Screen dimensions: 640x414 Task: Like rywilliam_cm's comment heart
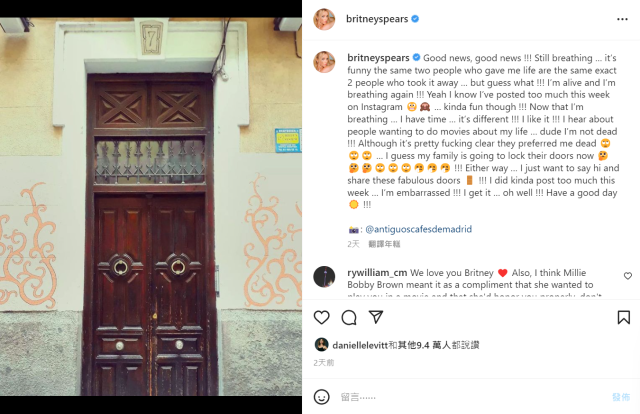(x=628, y=276)
